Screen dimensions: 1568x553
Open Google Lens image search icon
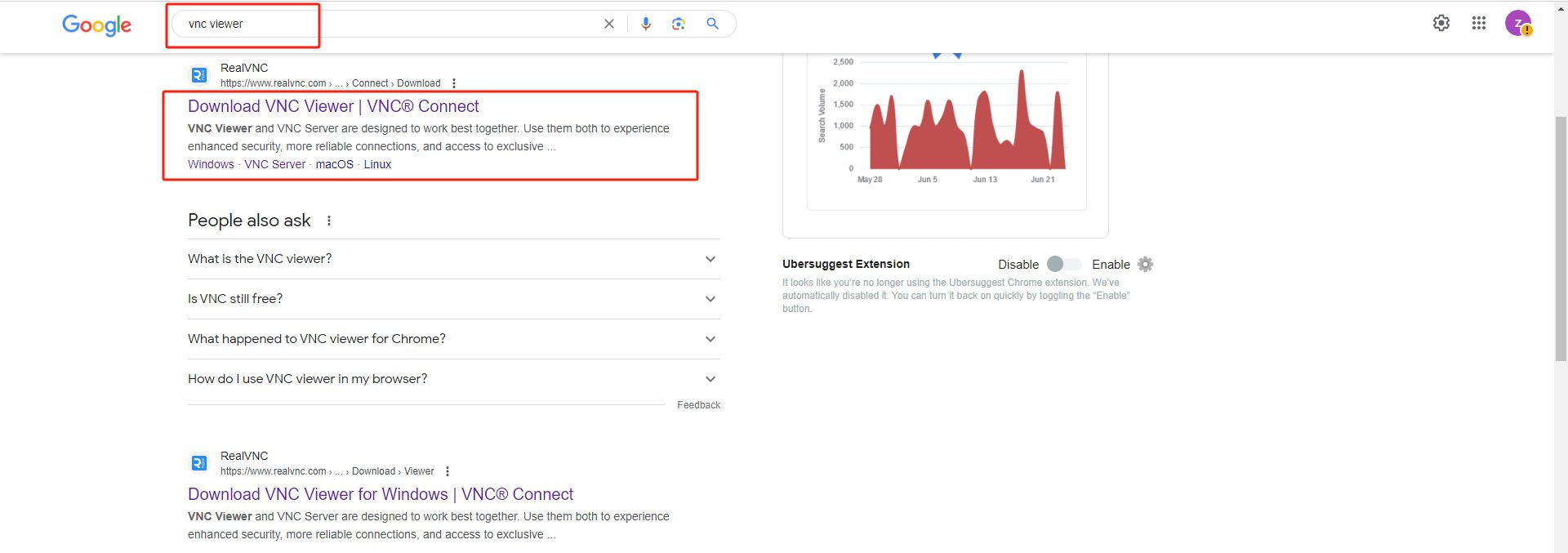[679, 24]
